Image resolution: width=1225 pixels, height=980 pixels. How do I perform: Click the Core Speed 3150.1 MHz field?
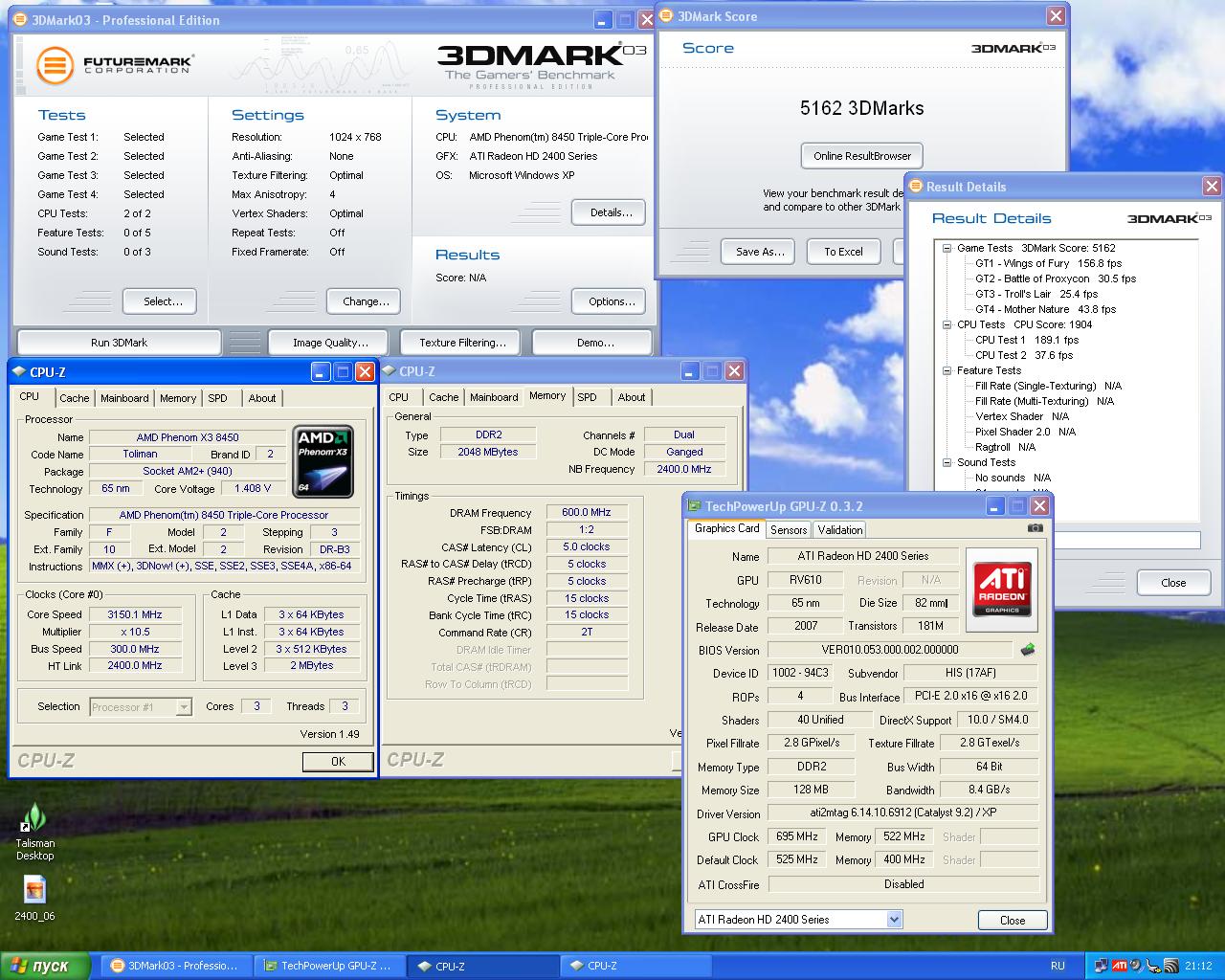135,614
